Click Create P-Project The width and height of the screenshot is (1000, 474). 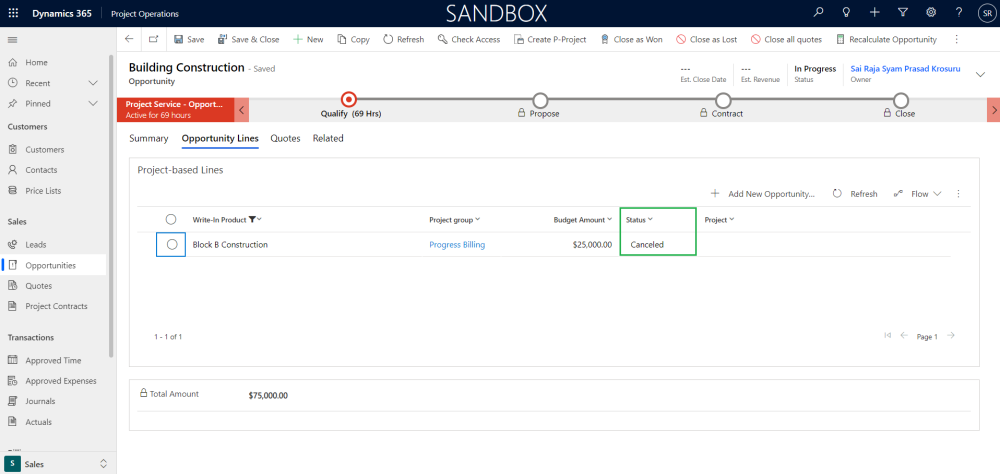point(550,40)
